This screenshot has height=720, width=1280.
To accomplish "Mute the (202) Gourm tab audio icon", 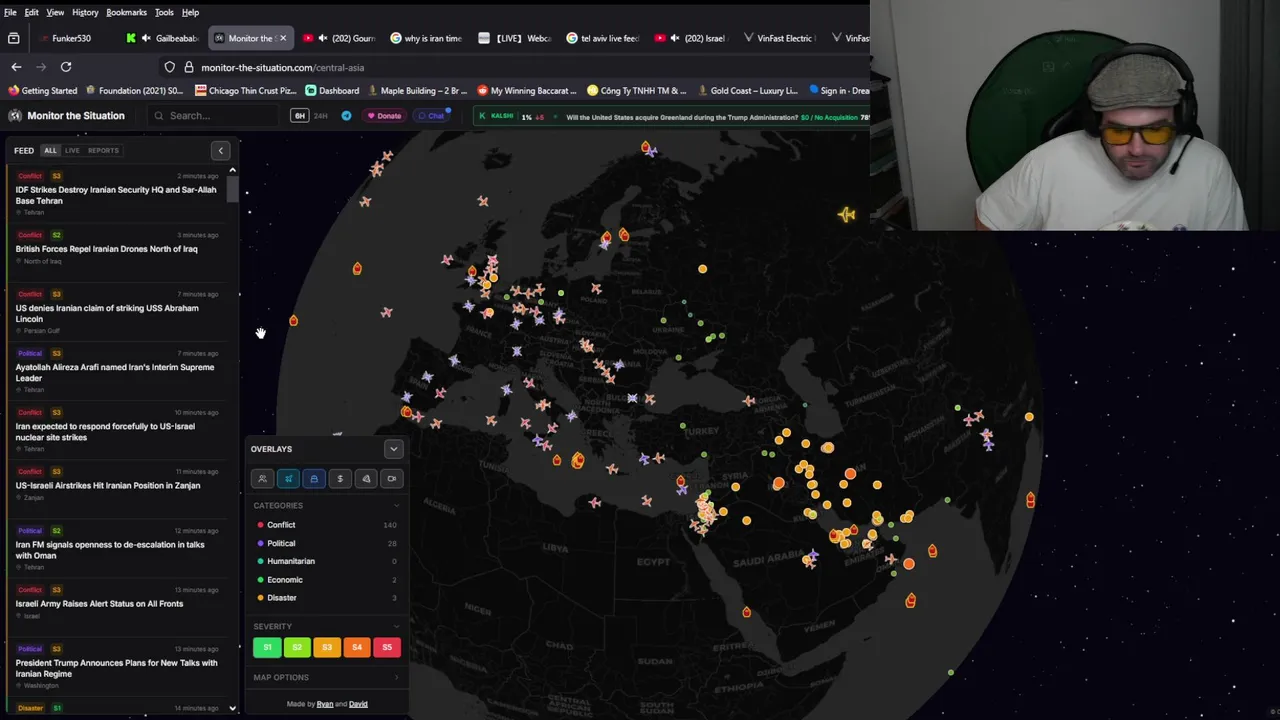I will tap(323, 38).
